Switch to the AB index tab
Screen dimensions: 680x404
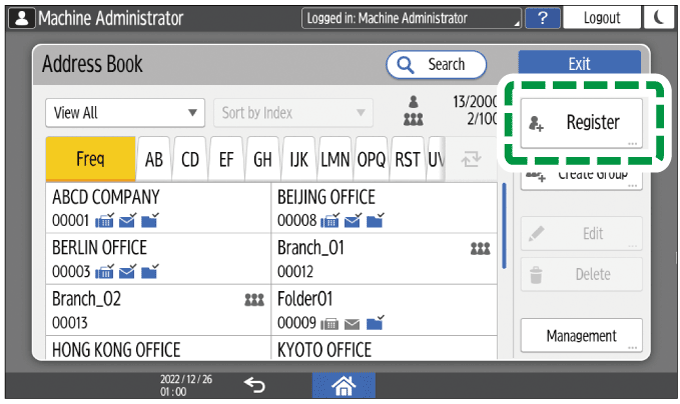tap(154, 158)
